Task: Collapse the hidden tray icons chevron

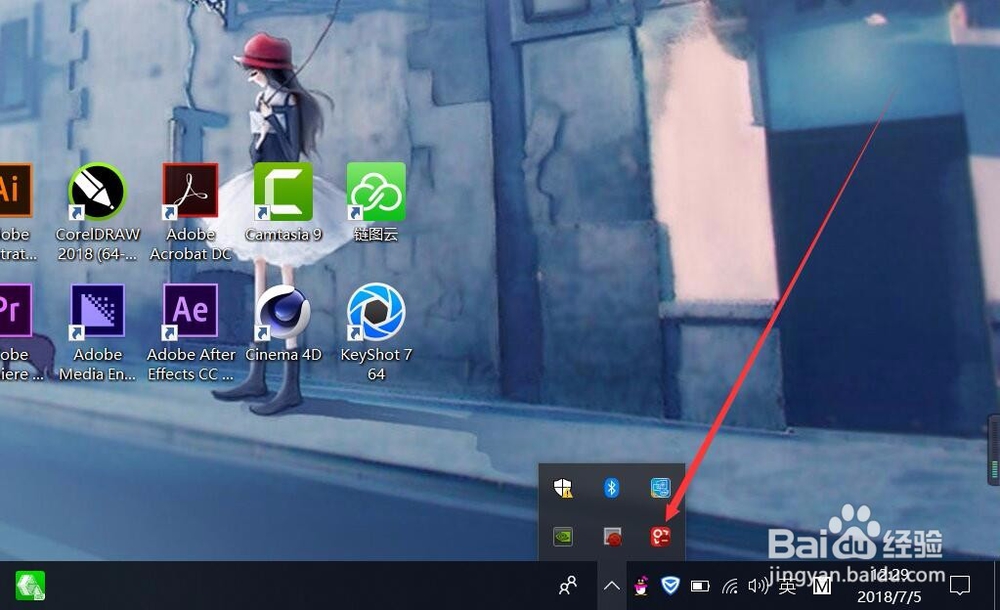Action: [x=612, y=586]
